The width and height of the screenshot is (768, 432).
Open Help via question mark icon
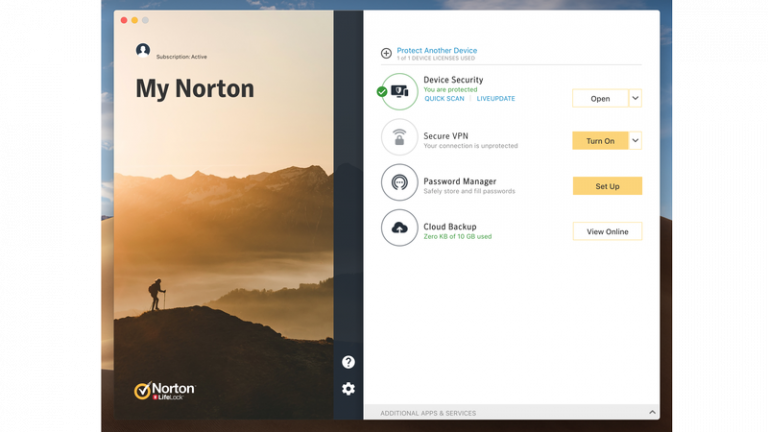coord(348,362)
